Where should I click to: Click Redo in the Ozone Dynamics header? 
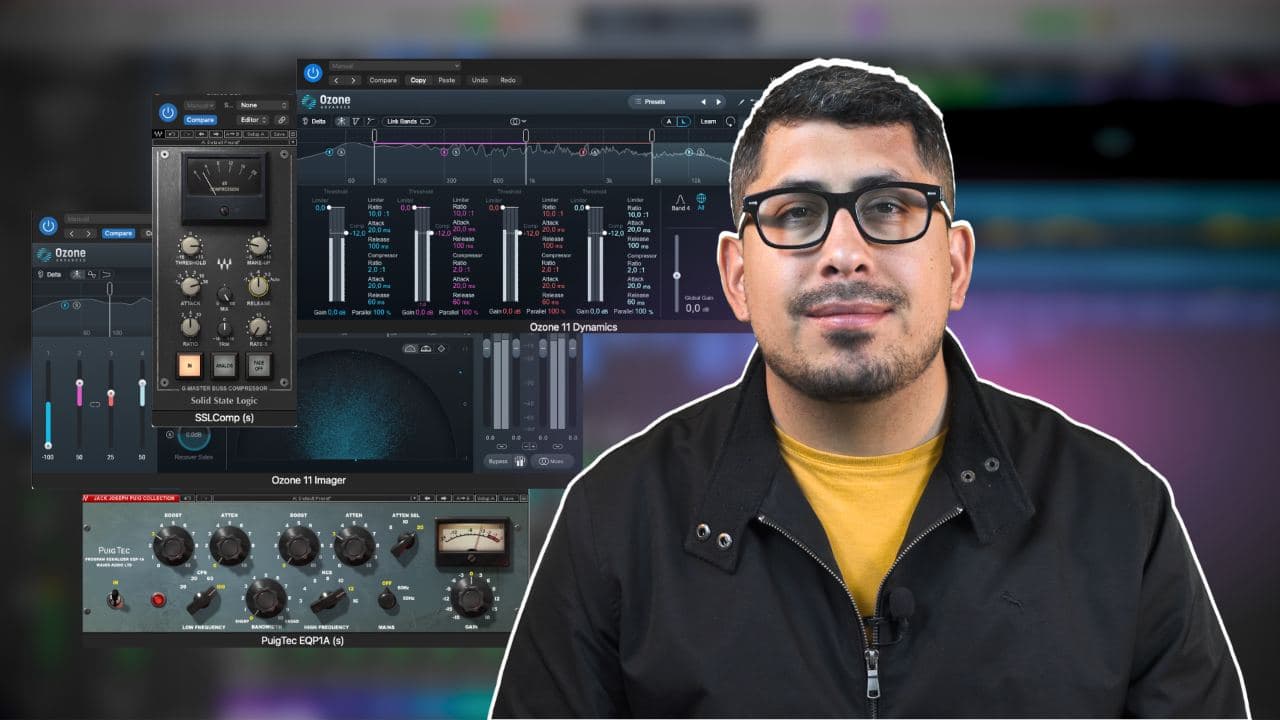508,80
